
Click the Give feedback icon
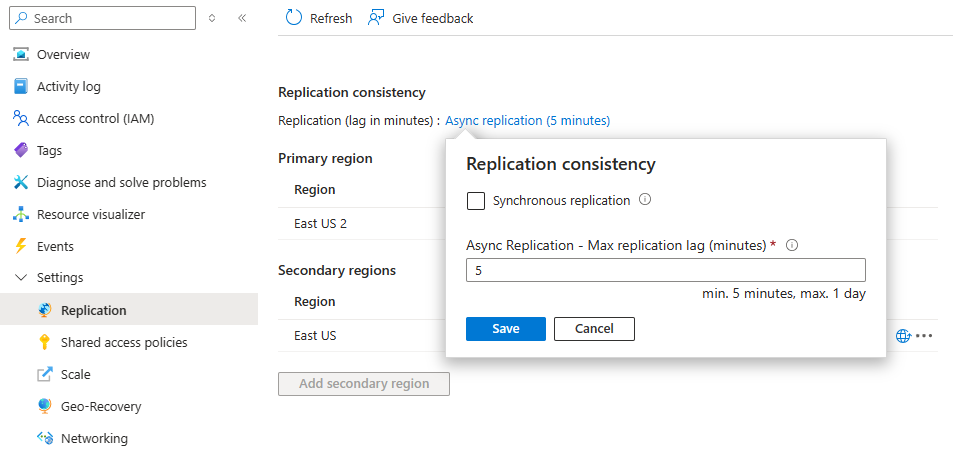point(376,18)
